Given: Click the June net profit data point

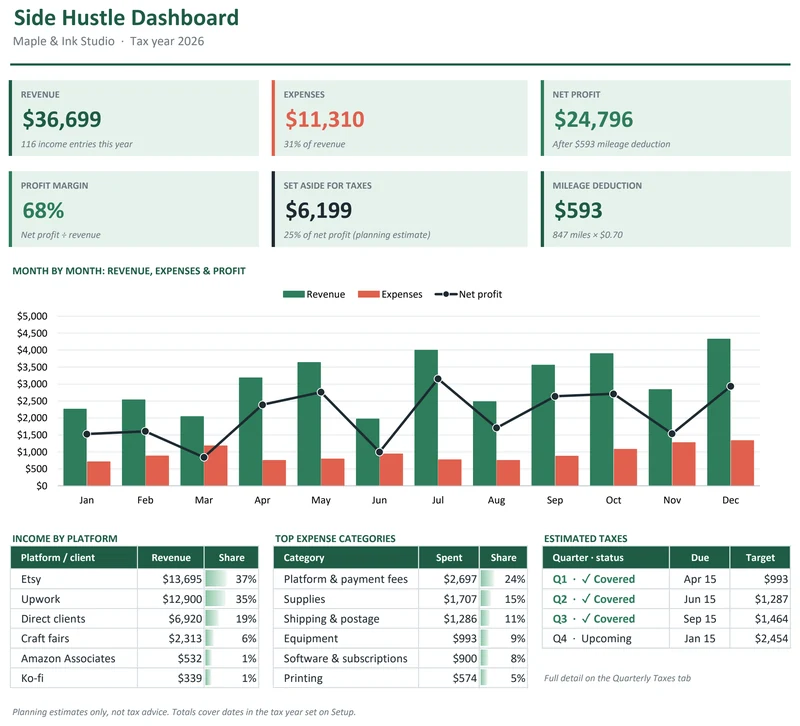Looking at the screenshot, I should point(379,452).
